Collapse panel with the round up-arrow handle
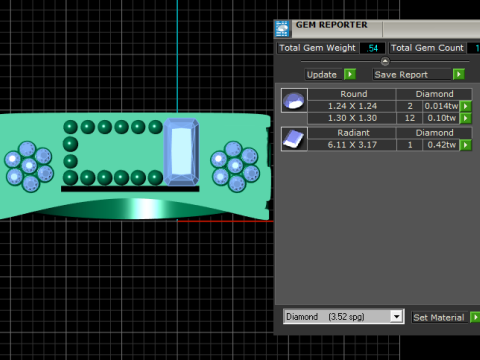The image size is (480, 360). click(x=385, y=61)
